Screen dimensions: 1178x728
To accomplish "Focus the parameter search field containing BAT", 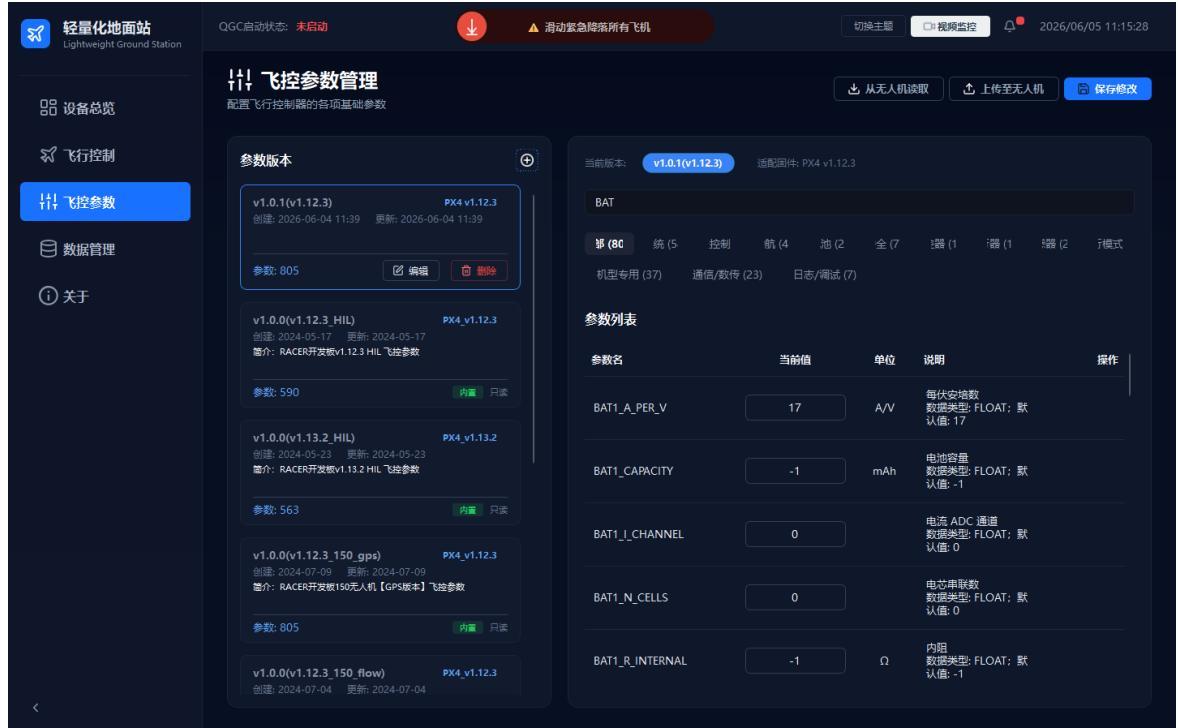I will [x=859, y=202].
